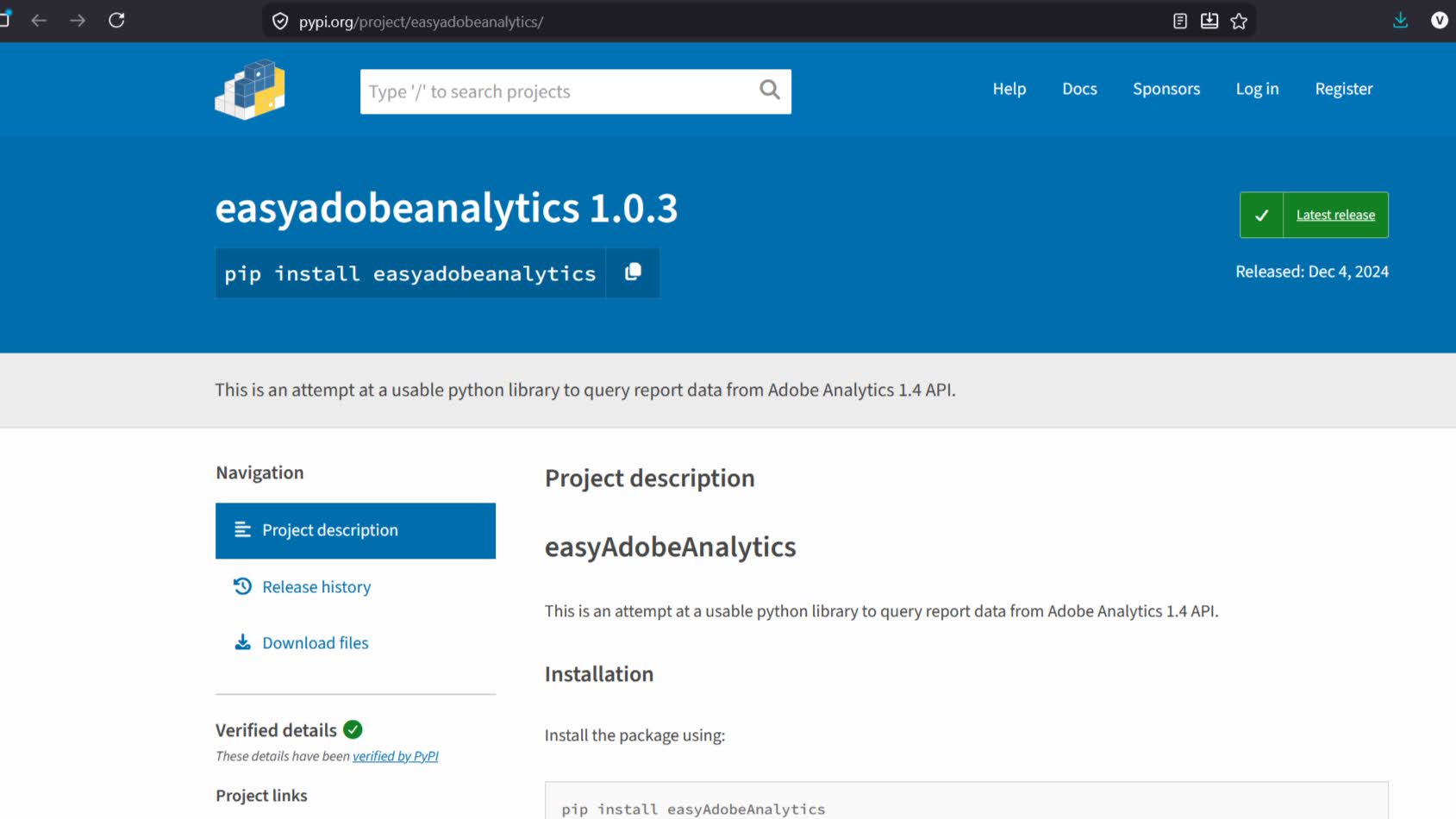
Task: Bookmark this page with the star icon
Action: (x=1239, y=22)
